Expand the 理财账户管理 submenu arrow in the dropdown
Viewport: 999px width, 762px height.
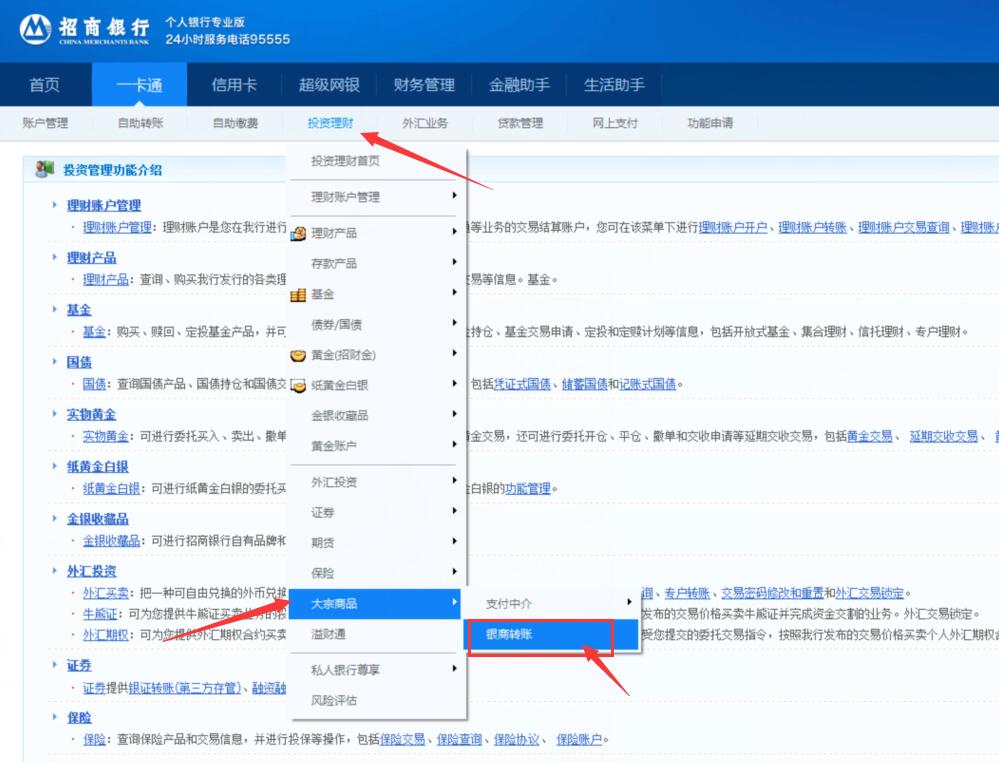pos(454,196)
